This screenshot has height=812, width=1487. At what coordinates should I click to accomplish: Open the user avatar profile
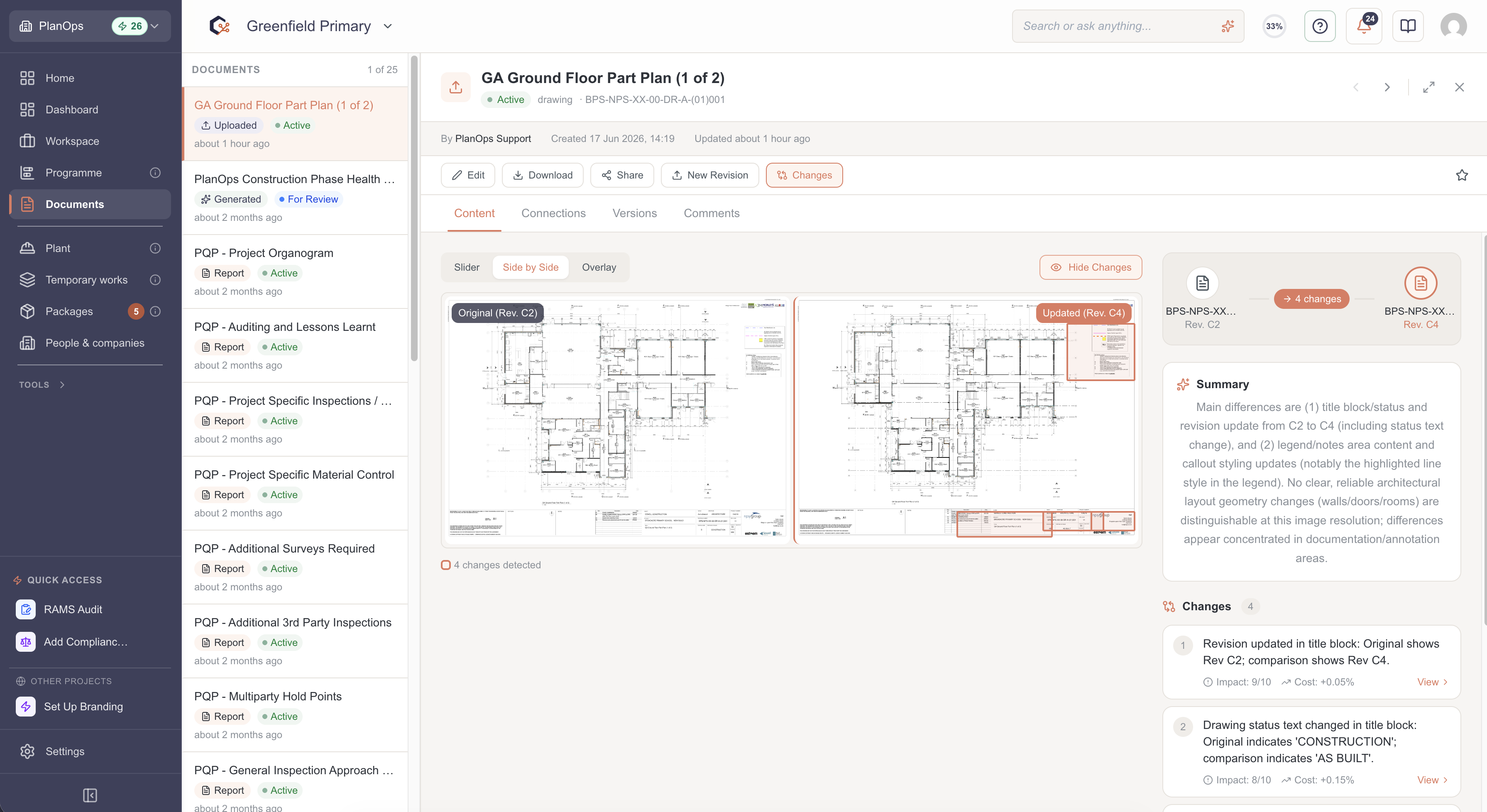pyautogui.click(x=1453, y=26)
